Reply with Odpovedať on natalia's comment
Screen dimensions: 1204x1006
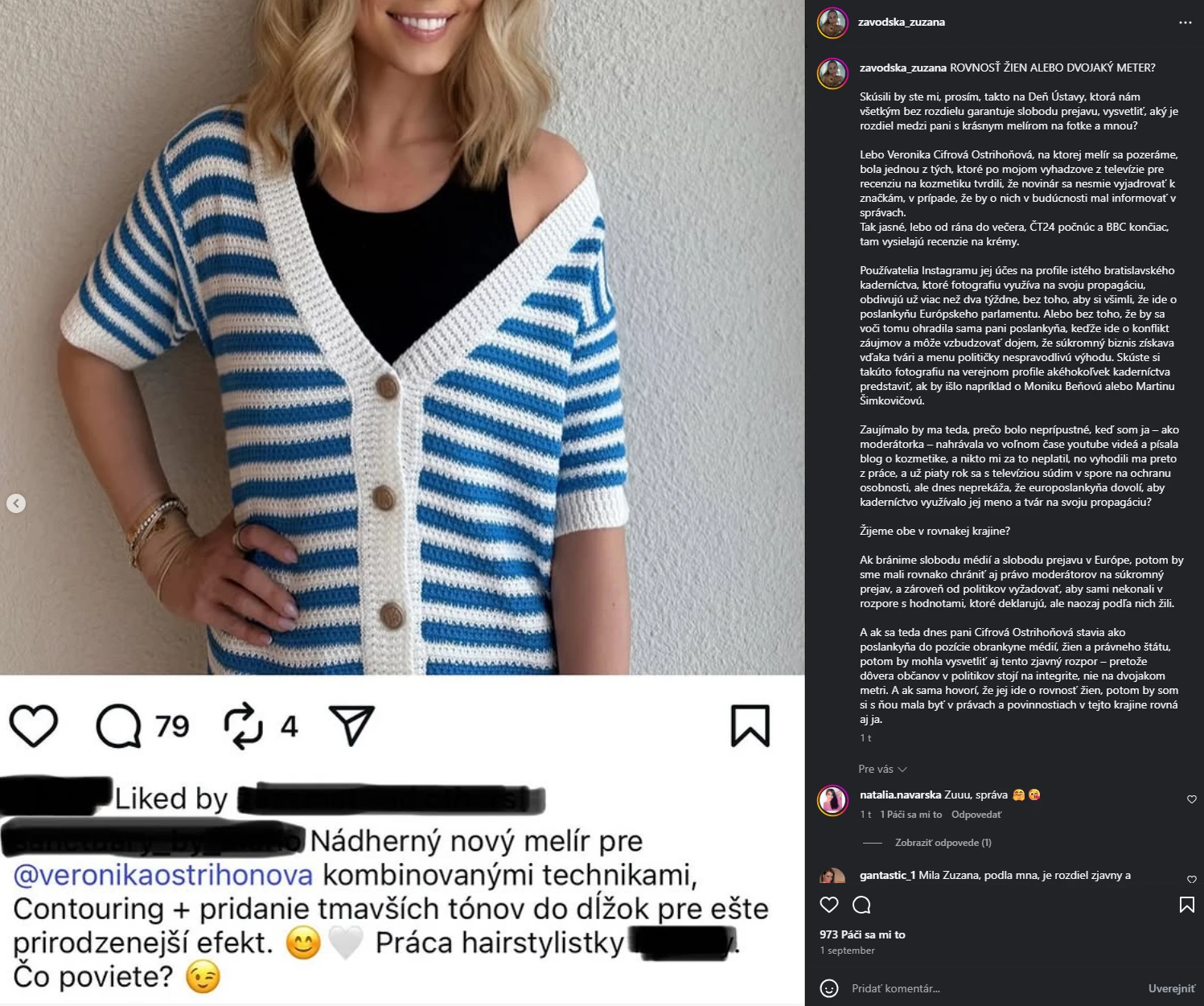click(x=976, y=815)
